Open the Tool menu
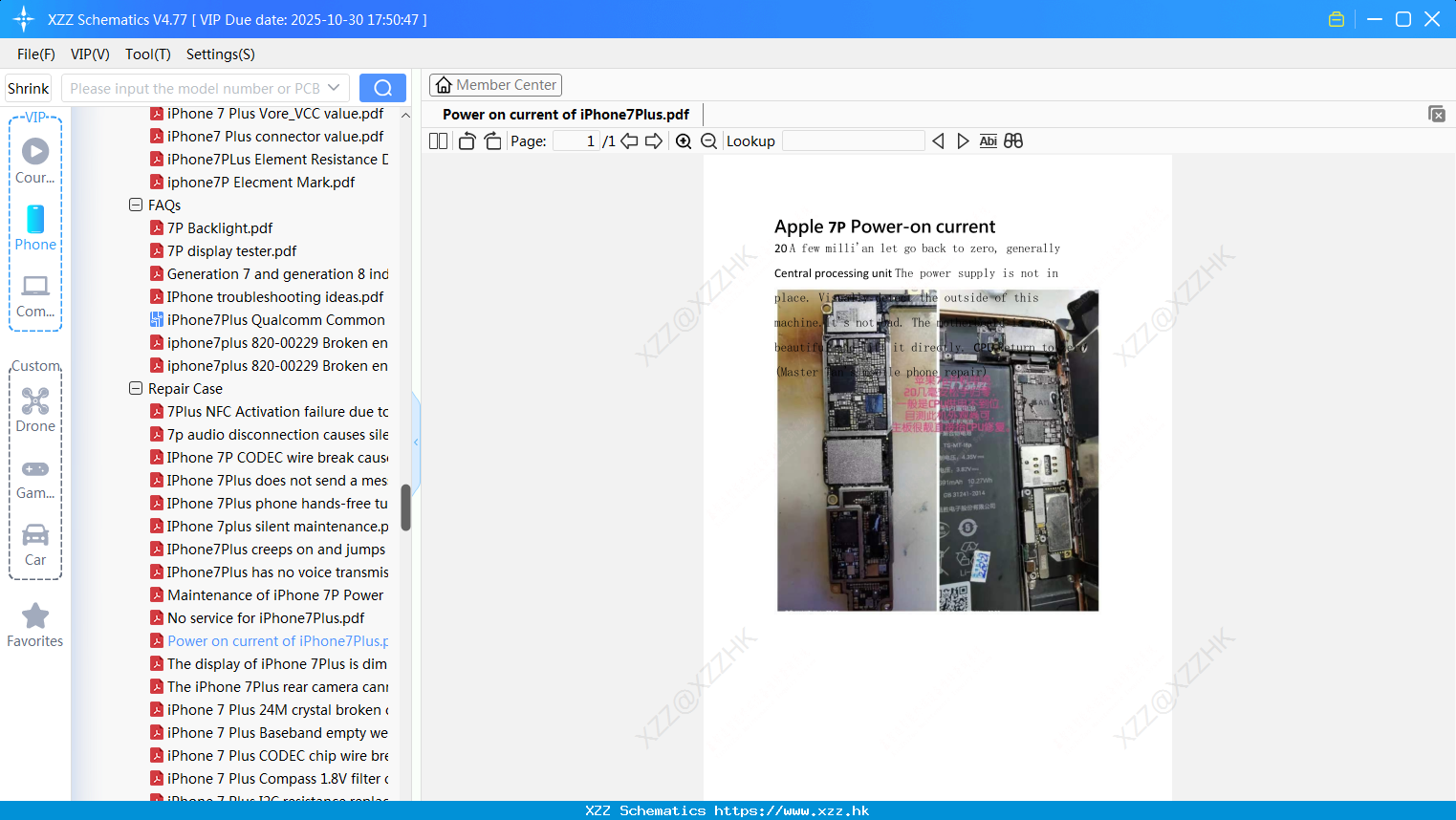The width and height of the screenshot is (1456, 820). coord(148,54)
